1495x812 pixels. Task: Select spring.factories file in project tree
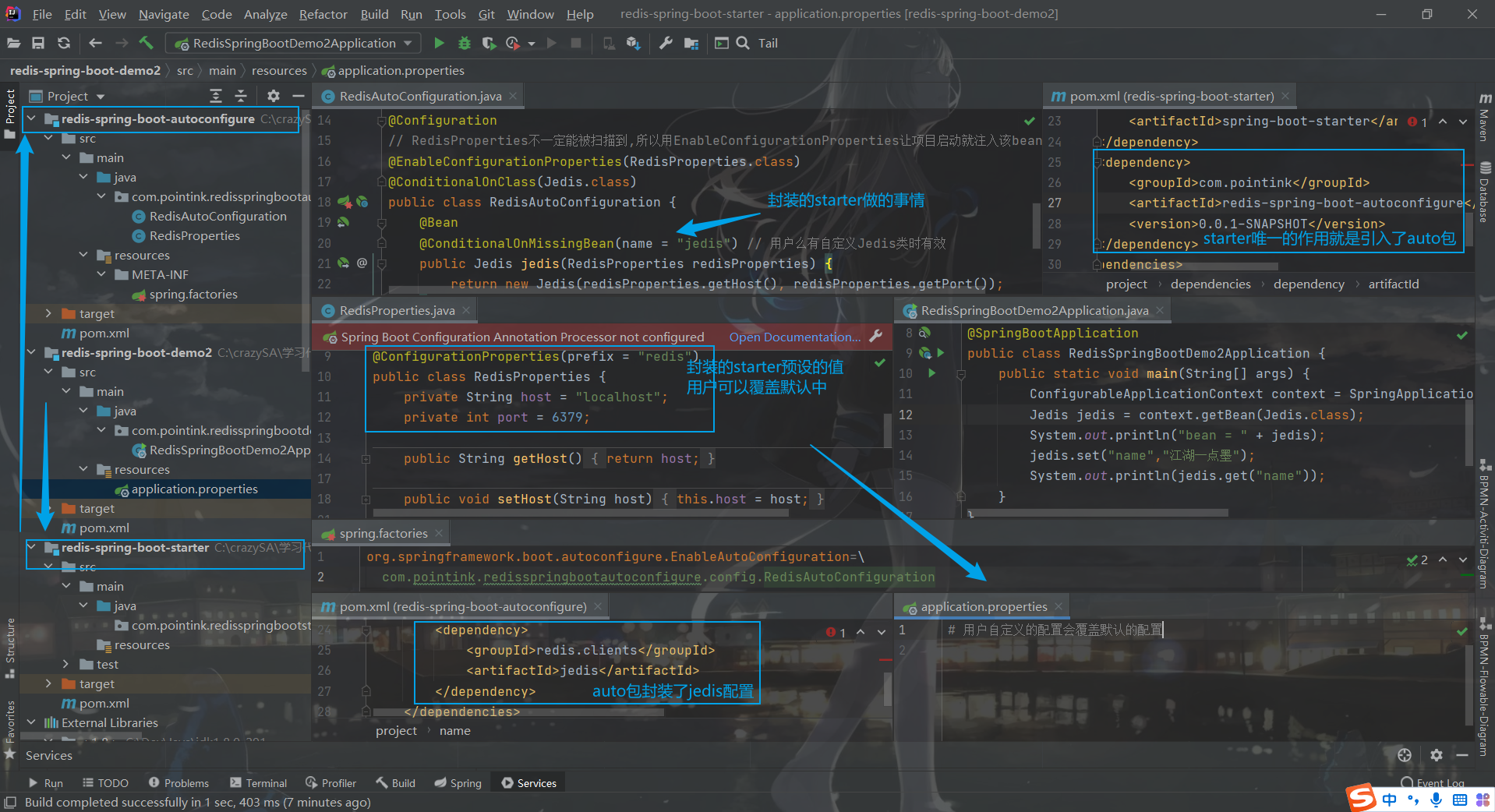coord(193,294)
